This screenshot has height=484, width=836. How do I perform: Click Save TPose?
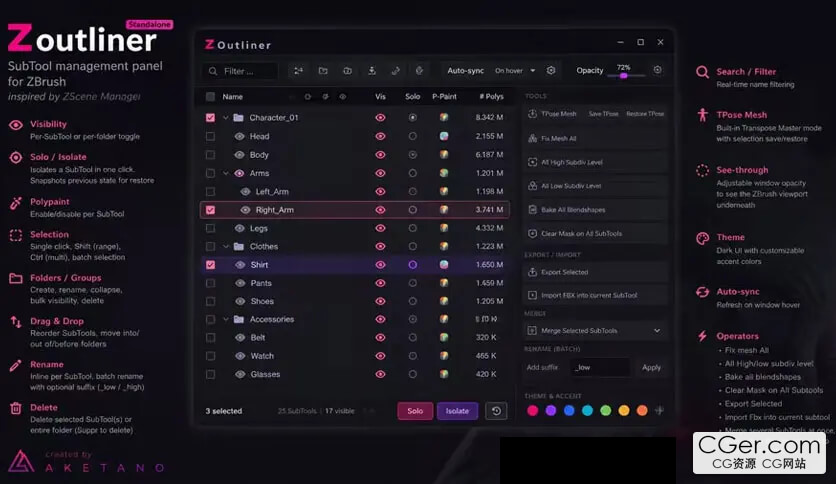pyautogui.click(x=603, y=114)
